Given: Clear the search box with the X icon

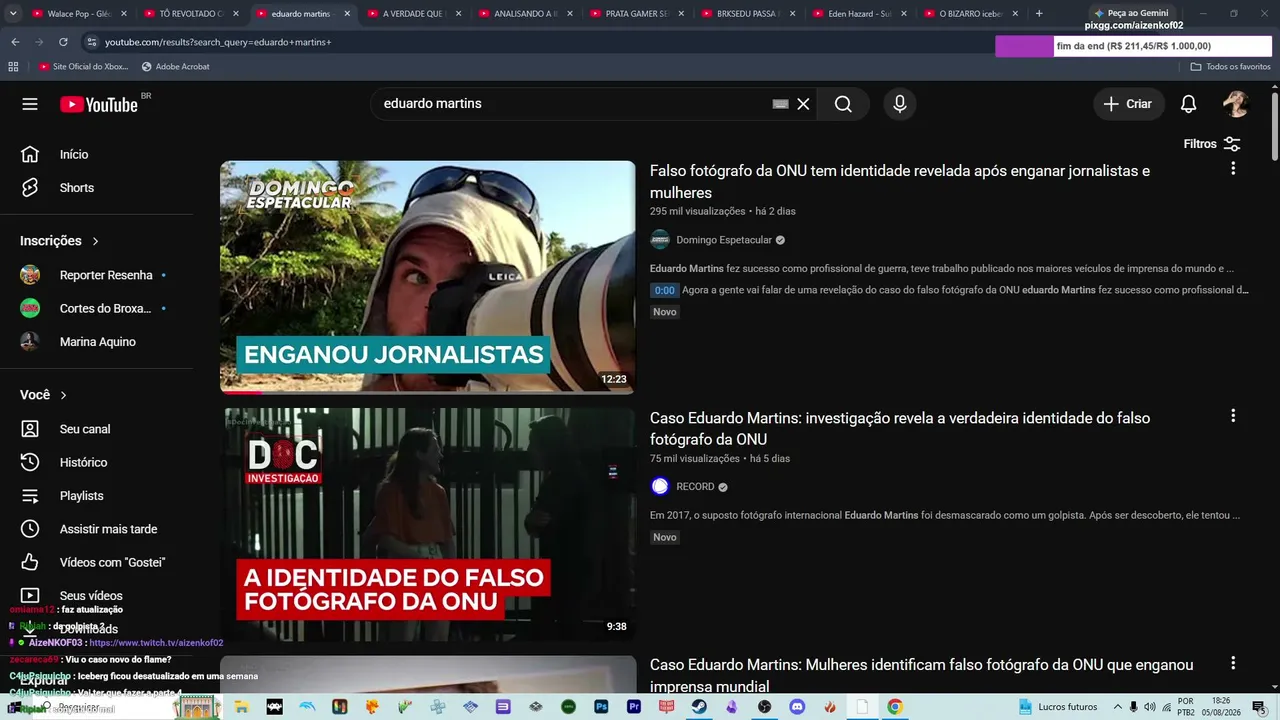Looking at the screenshot, I should click(x=803, y=104).
